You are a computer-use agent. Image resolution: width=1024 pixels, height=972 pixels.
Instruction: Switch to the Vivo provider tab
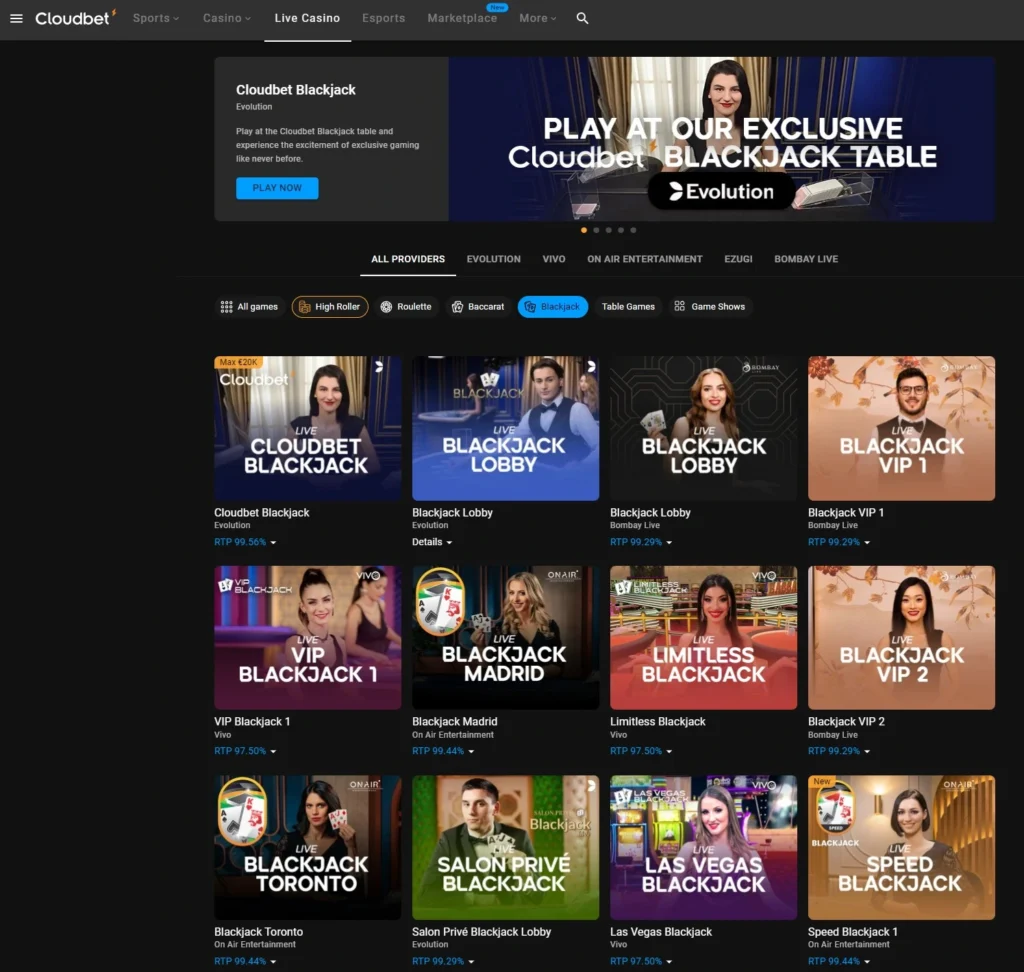tap(554, 259)
